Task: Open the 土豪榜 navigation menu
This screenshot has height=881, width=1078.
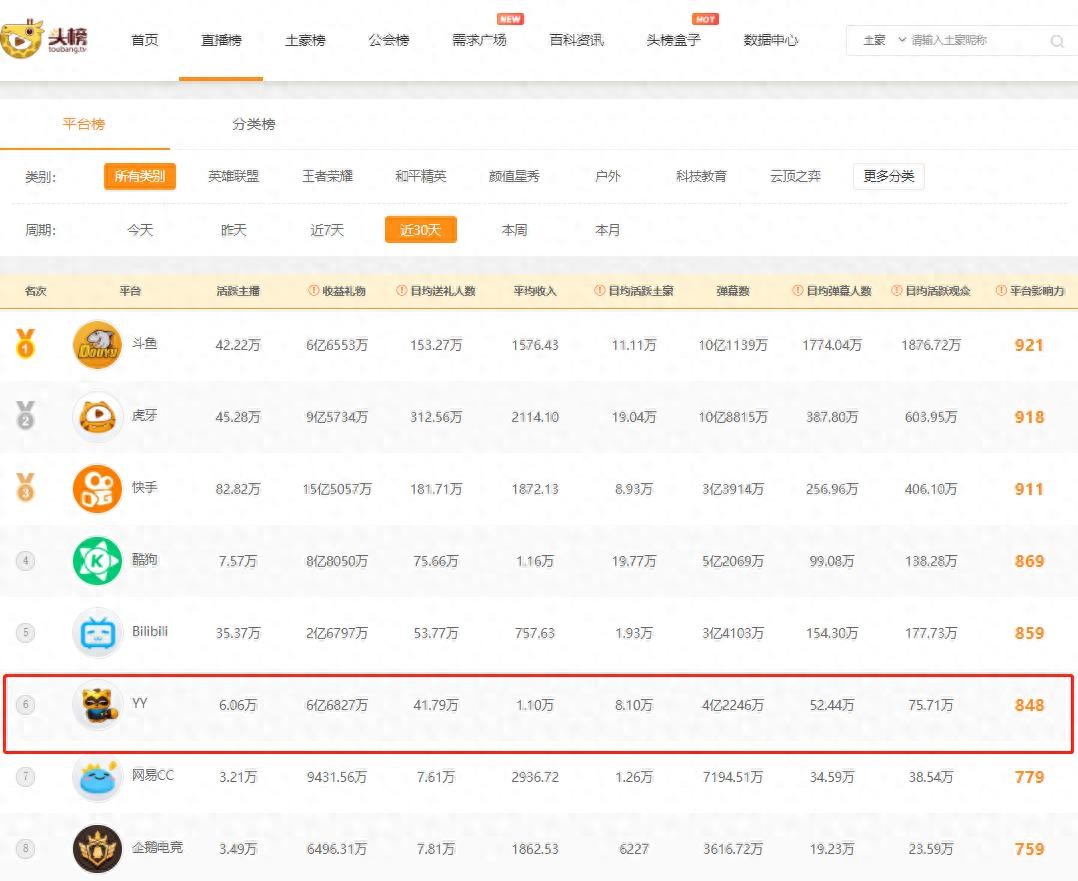Action: coord(304,40)
